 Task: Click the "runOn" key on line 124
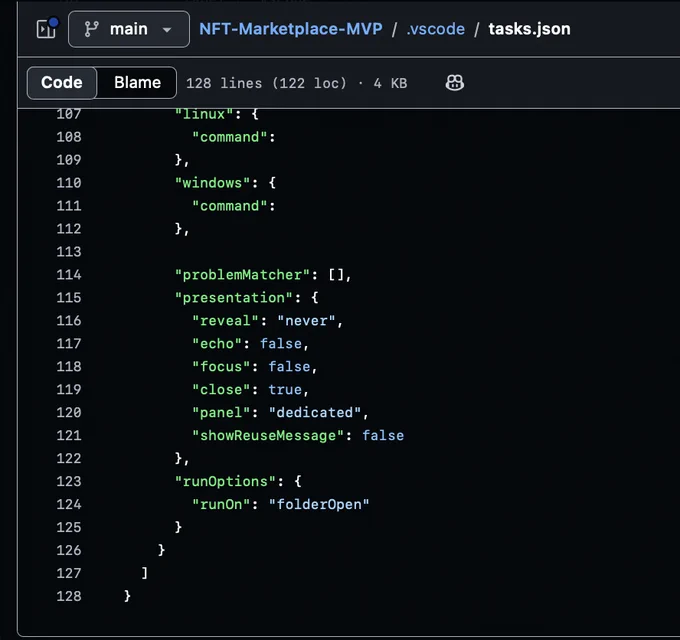221,504
